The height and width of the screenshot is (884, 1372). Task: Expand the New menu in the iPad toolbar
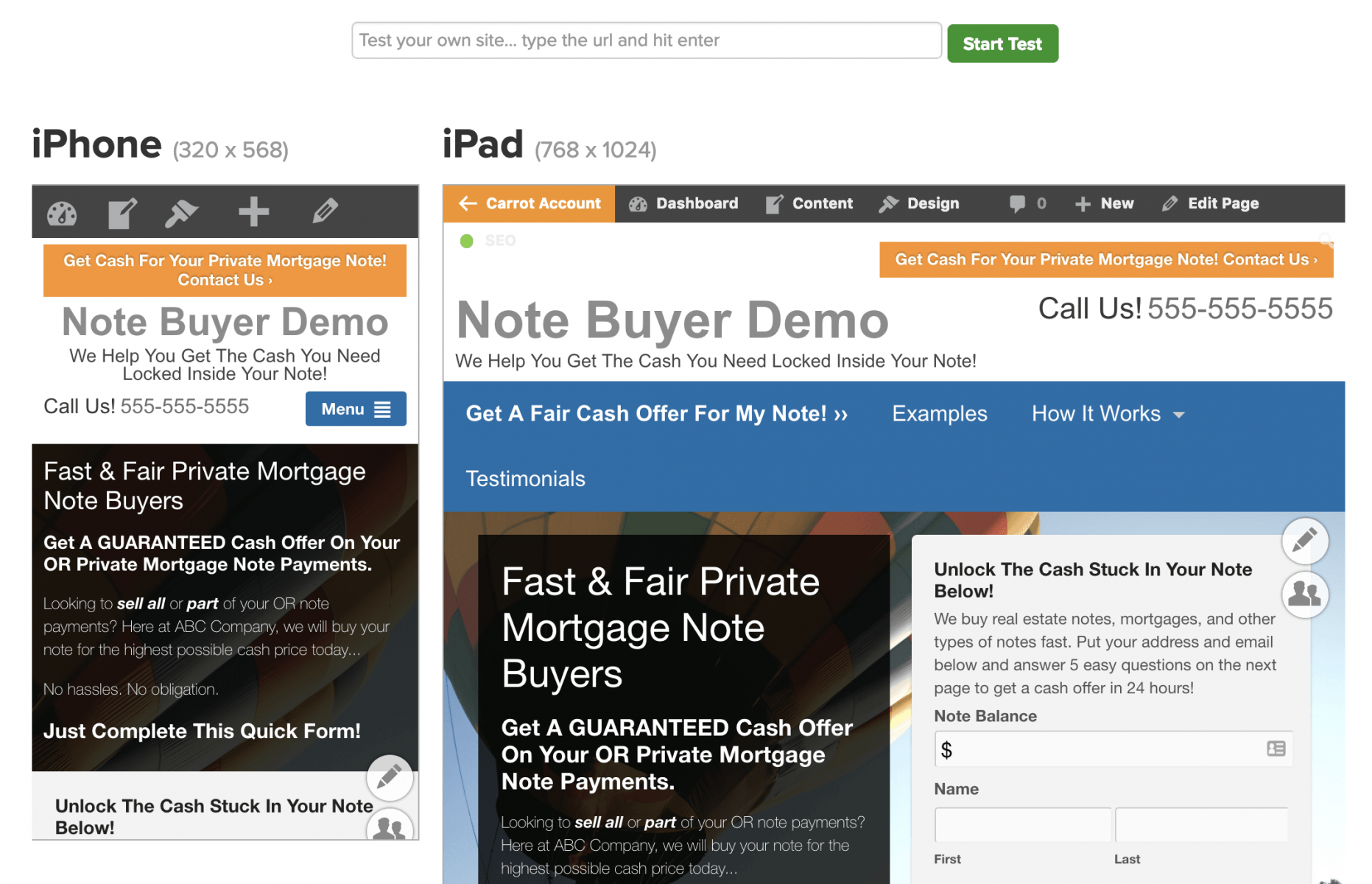(1104, 203)
